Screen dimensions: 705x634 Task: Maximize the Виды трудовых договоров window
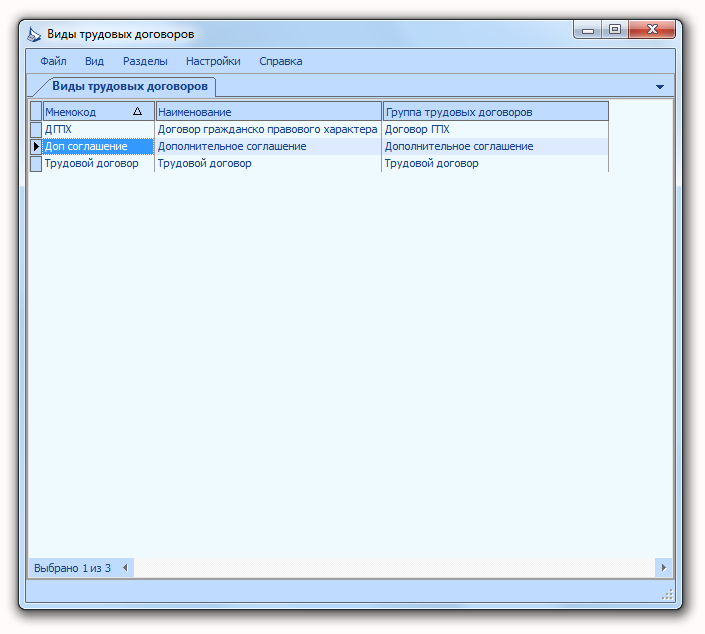pos(615,30)
